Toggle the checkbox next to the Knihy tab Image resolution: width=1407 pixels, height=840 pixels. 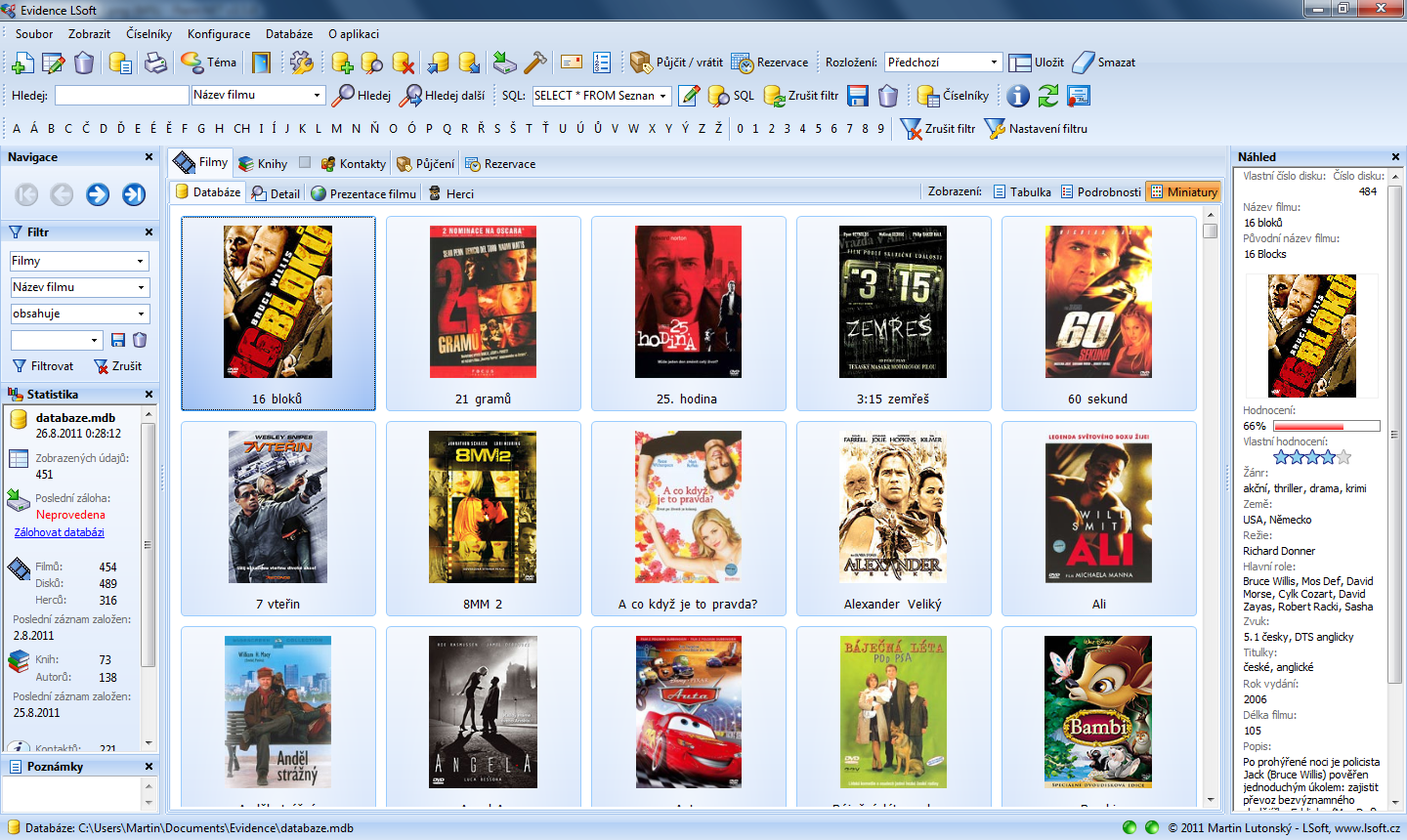[305, 163]
